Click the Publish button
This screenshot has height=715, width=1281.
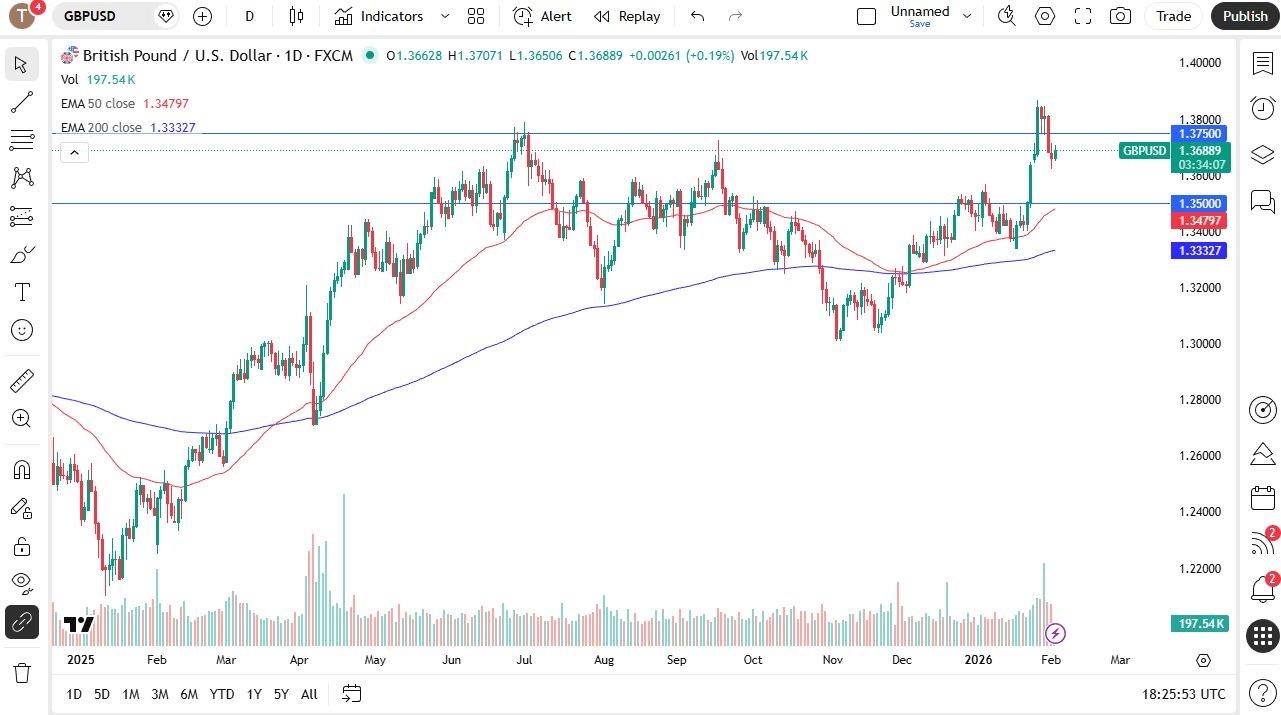click(1244, 16)
